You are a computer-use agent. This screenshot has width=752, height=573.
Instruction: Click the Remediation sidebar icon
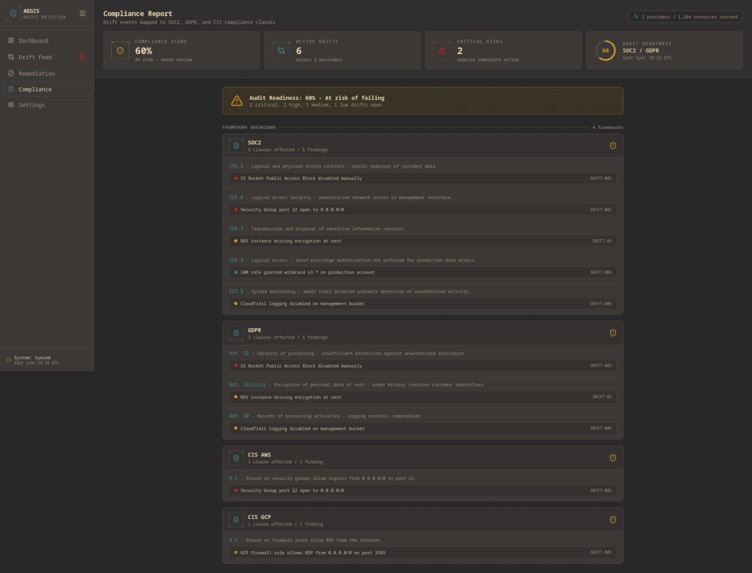(x=11, y=73)
